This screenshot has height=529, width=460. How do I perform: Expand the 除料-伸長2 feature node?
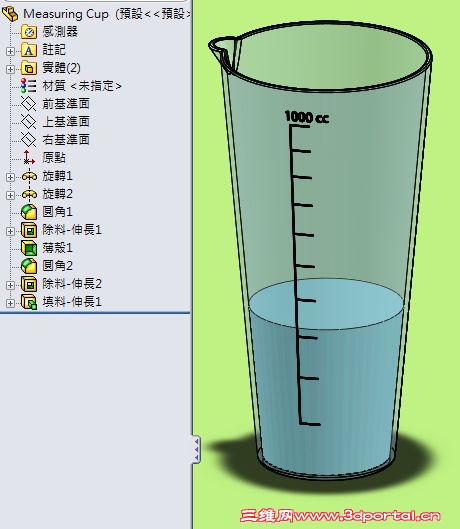pos(10,285)
